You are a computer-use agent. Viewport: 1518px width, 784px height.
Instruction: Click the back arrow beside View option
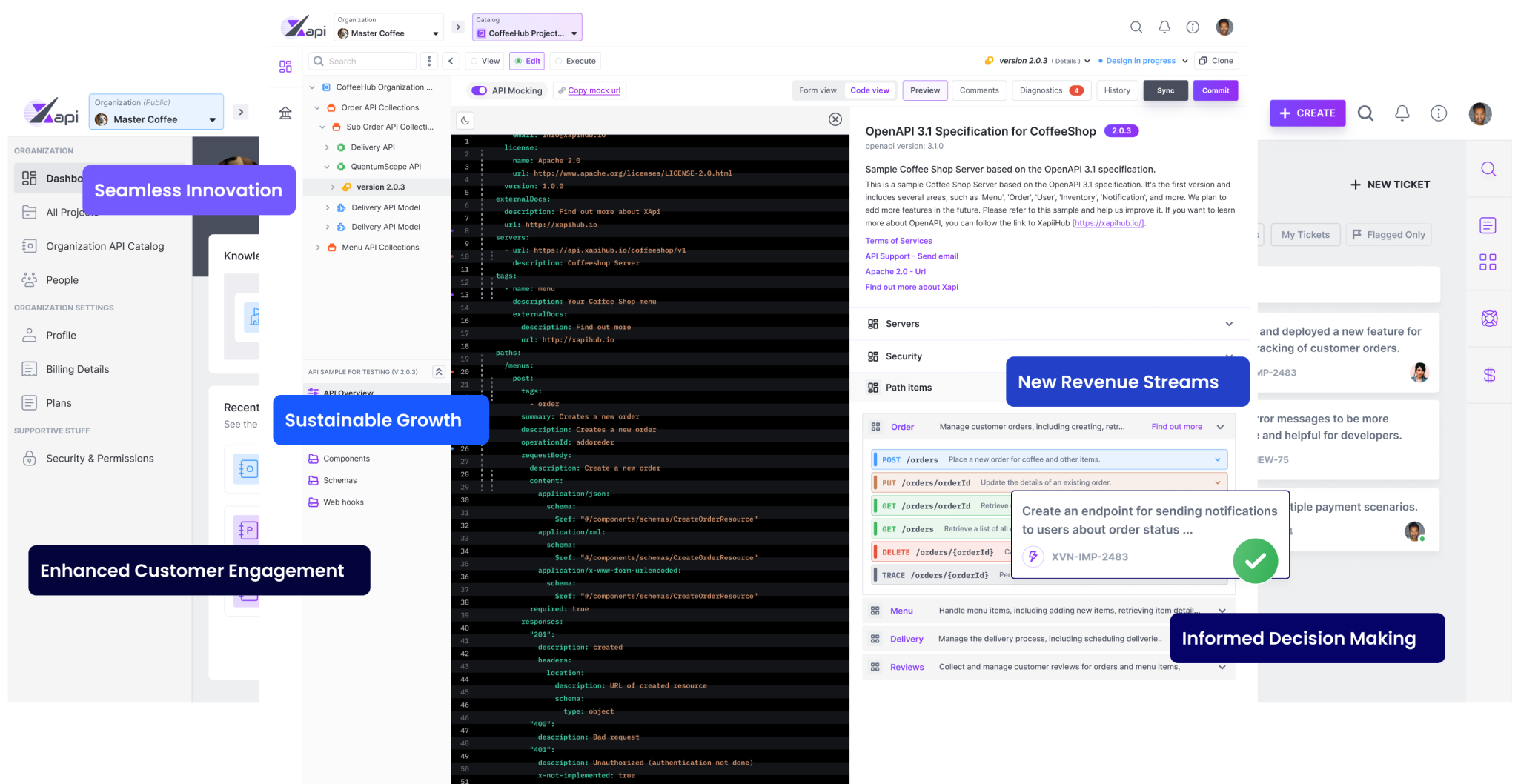pyautogui.click(x=451, y=61)
